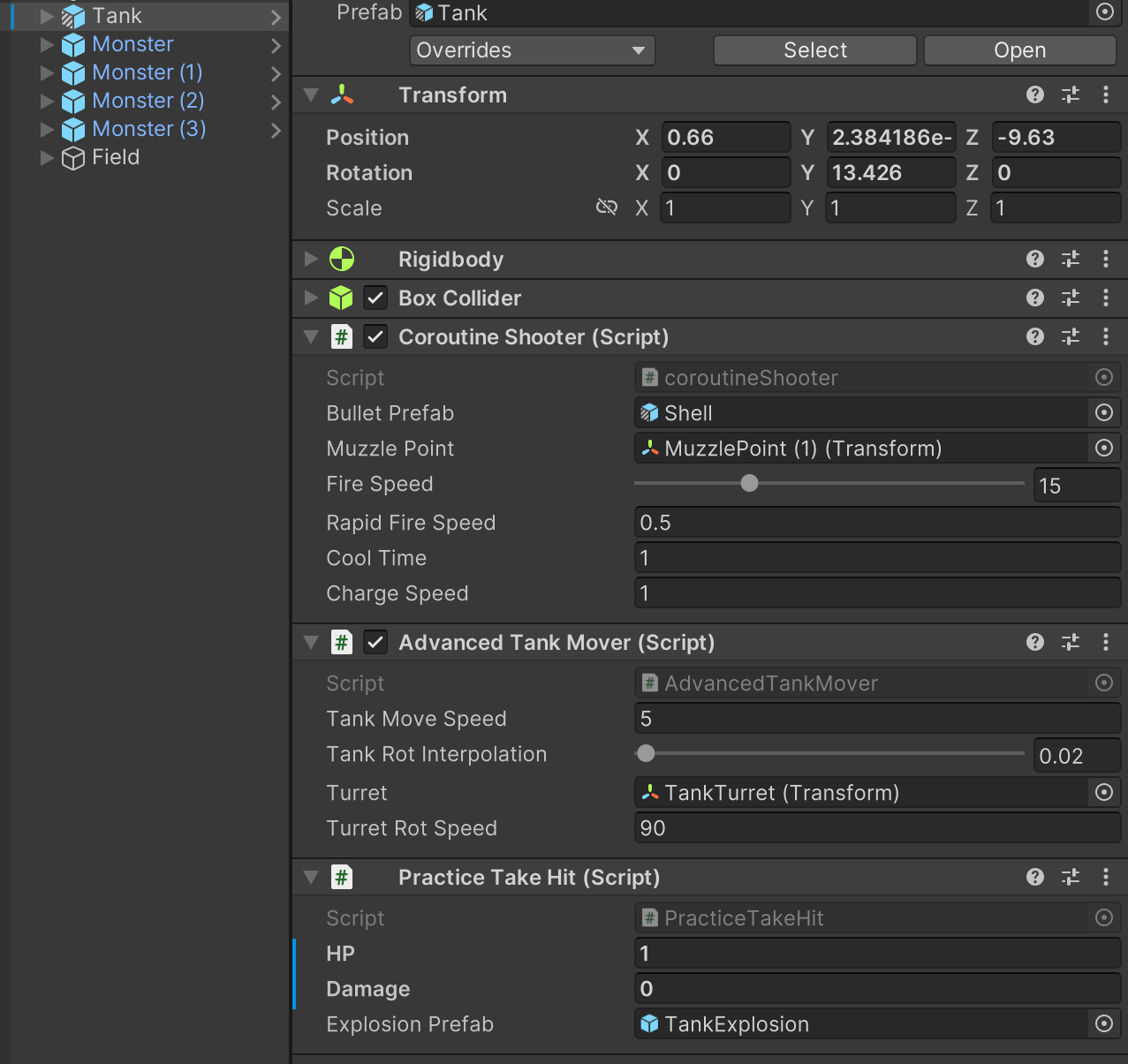Open Advanced Tank Mover preset icon
1128x1064 pixels.
[x=1071, y=642]
